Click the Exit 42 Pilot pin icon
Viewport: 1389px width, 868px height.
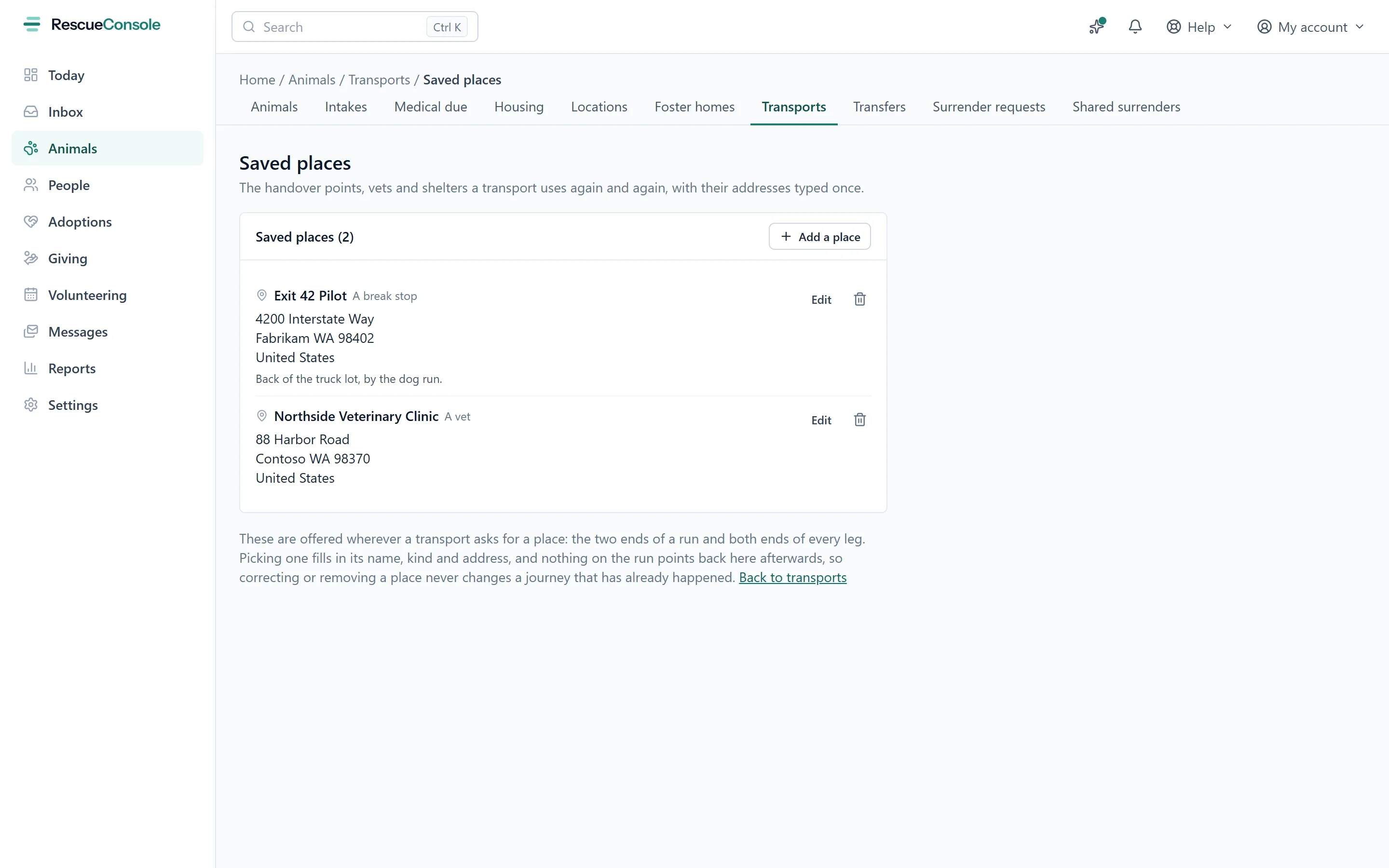(x=262, y=295)
